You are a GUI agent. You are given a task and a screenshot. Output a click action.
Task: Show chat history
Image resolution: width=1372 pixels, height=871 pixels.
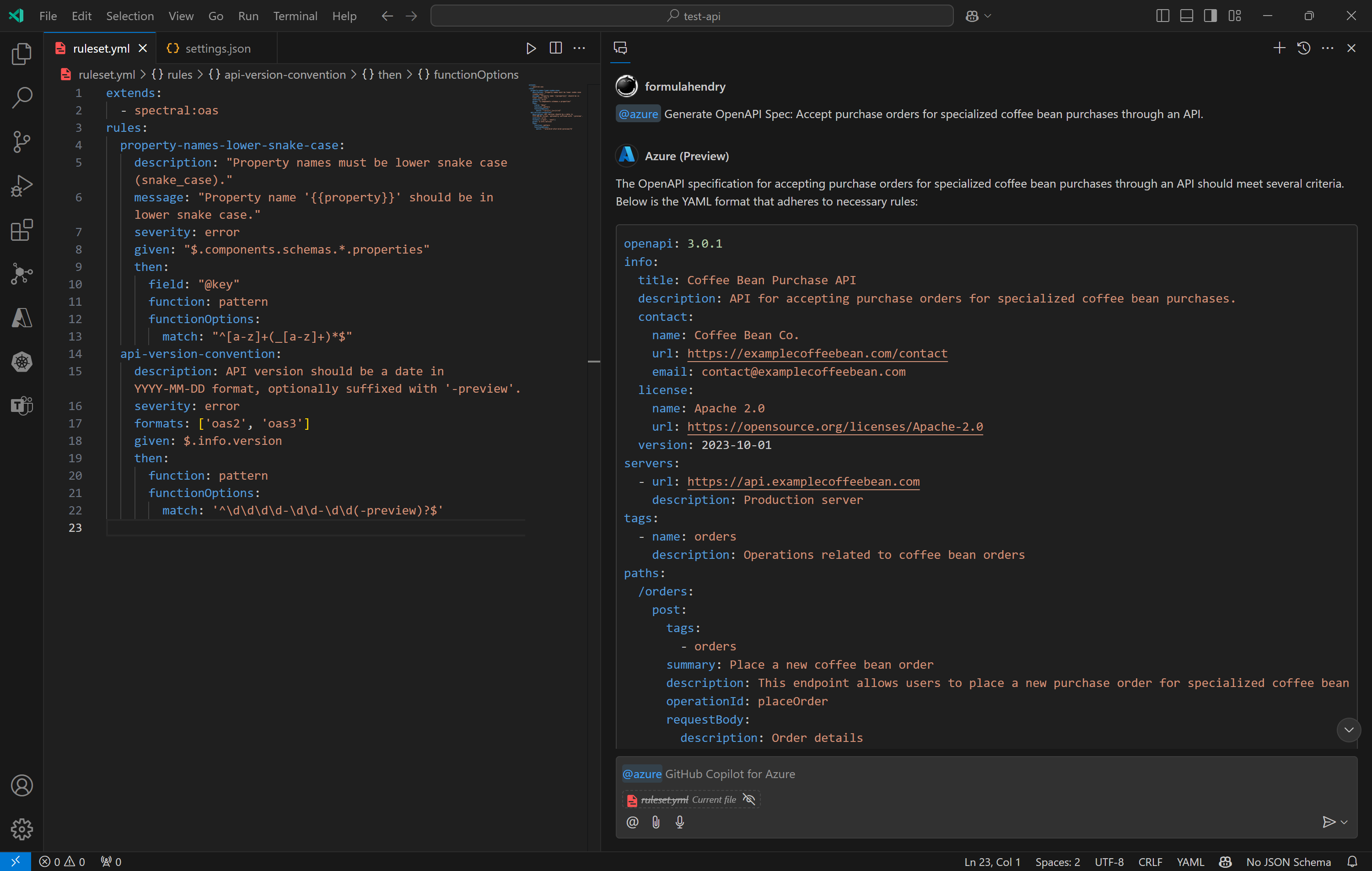click(1304, 49)
